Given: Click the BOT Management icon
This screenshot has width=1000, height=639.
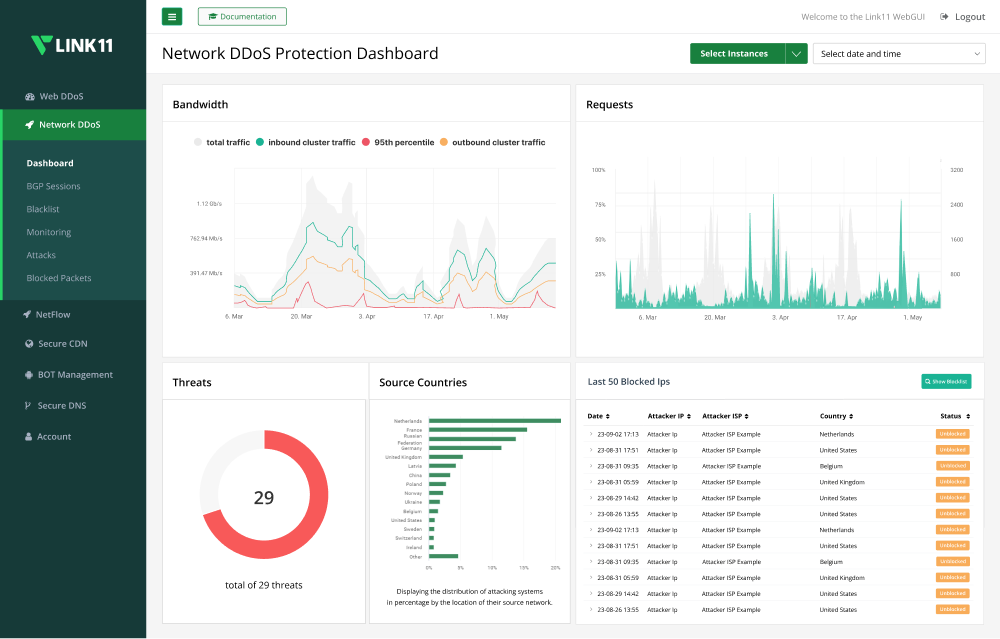Looking at the screenshot, I should tap(29, 375).
